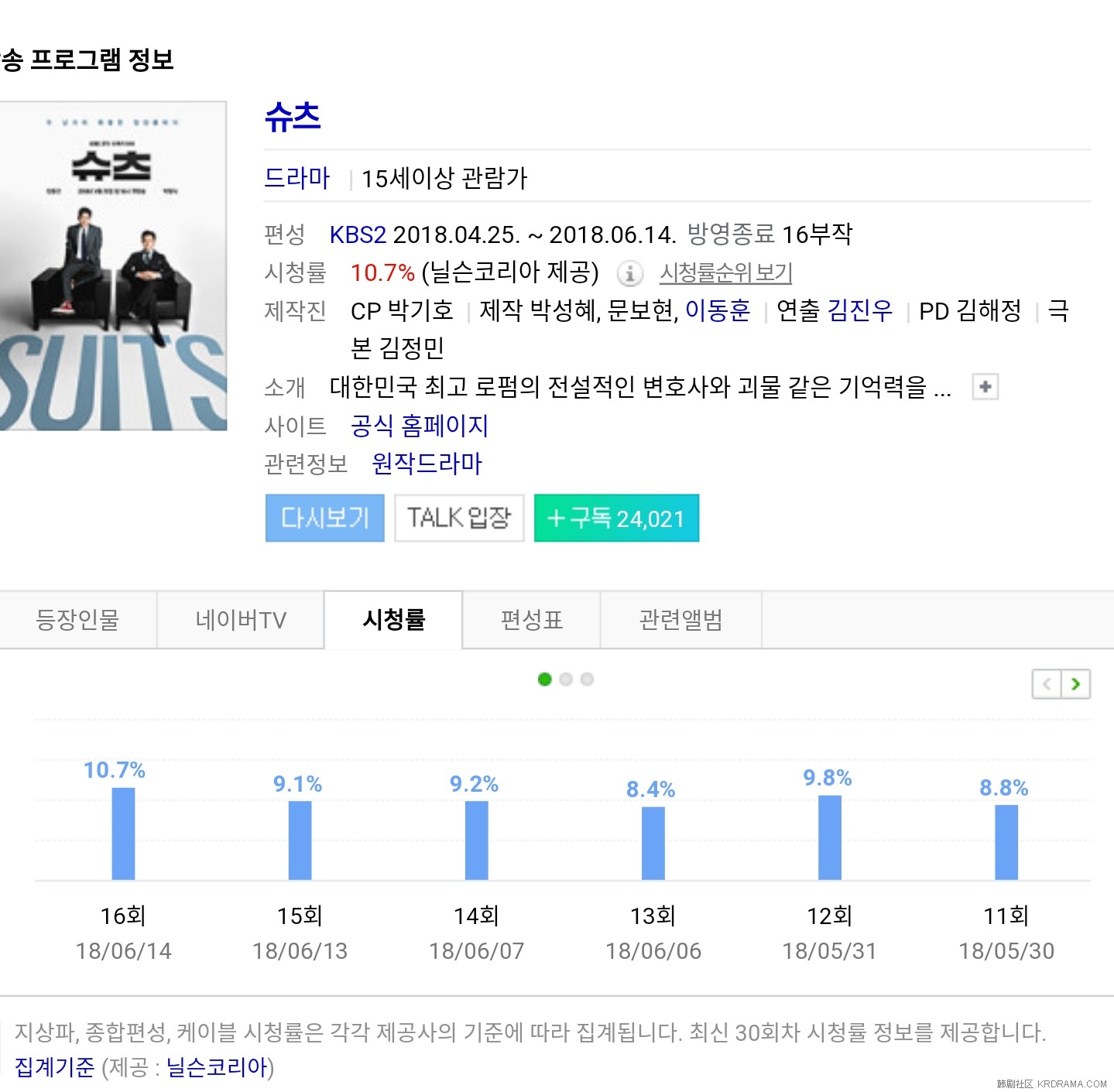Click the TALK 입장 button

[459, 518]
